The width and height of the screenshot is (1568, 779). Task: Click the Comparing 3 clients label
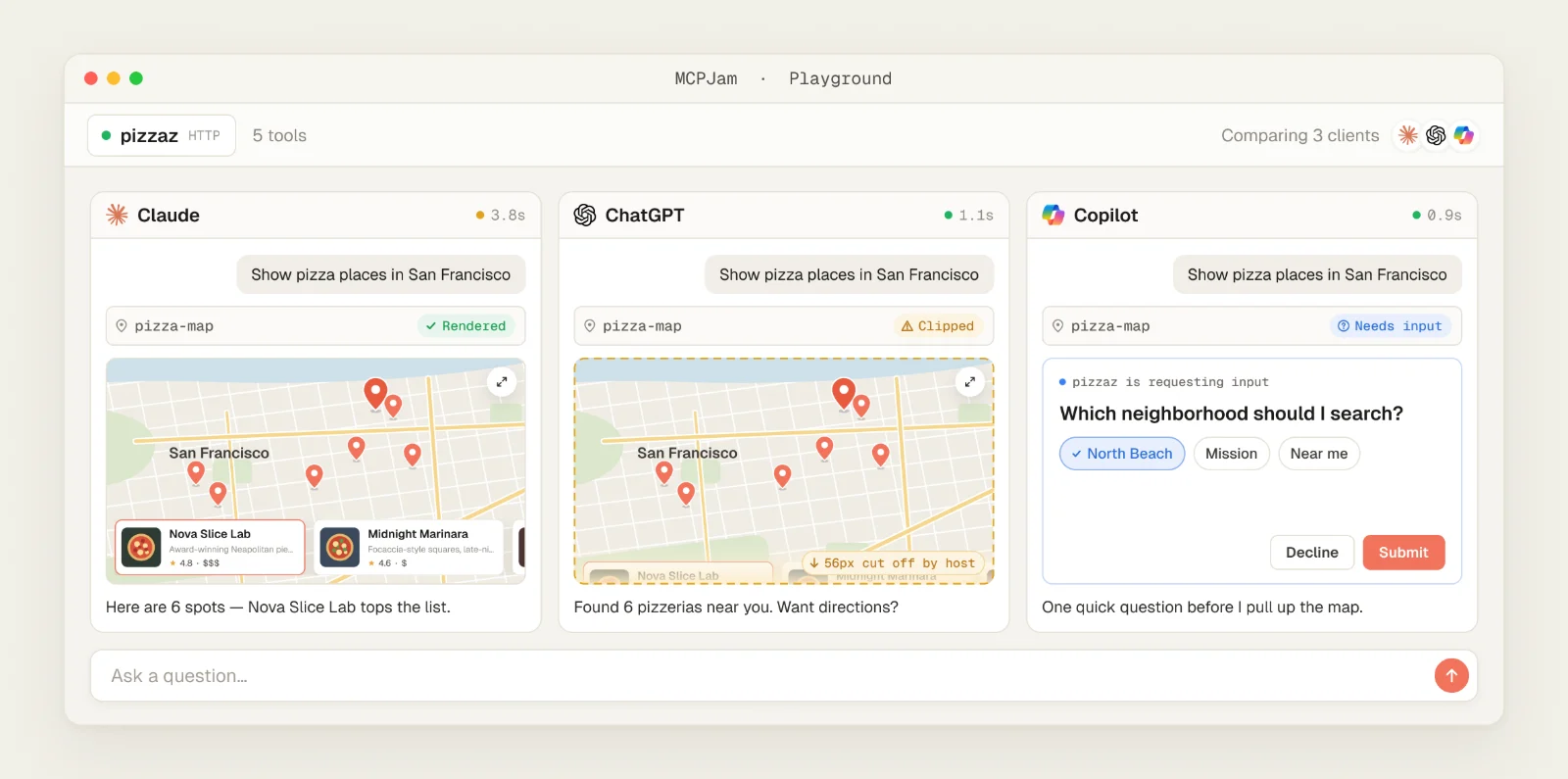click(x=1299, y=135)
